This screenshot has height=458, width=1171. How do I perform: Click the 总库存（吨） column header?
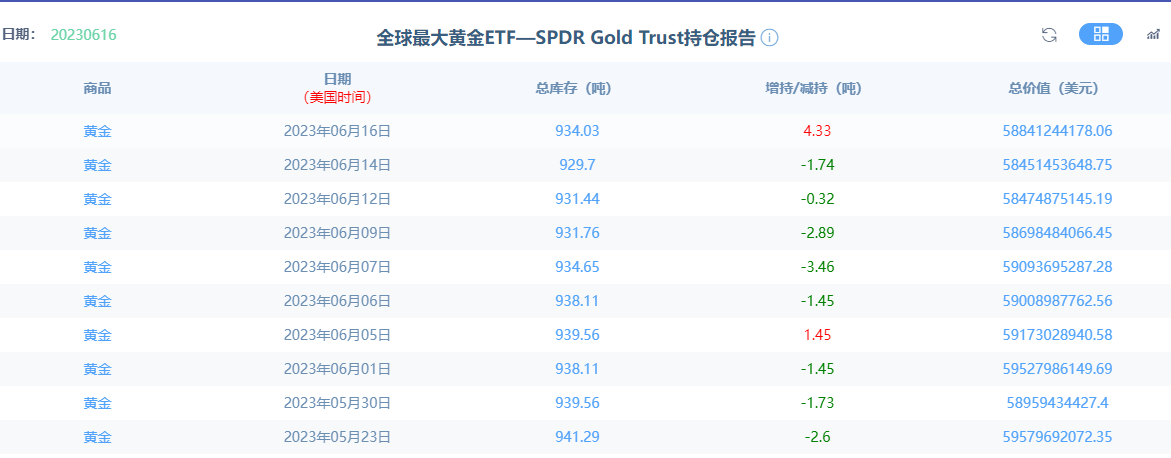(x=577, y=88)
